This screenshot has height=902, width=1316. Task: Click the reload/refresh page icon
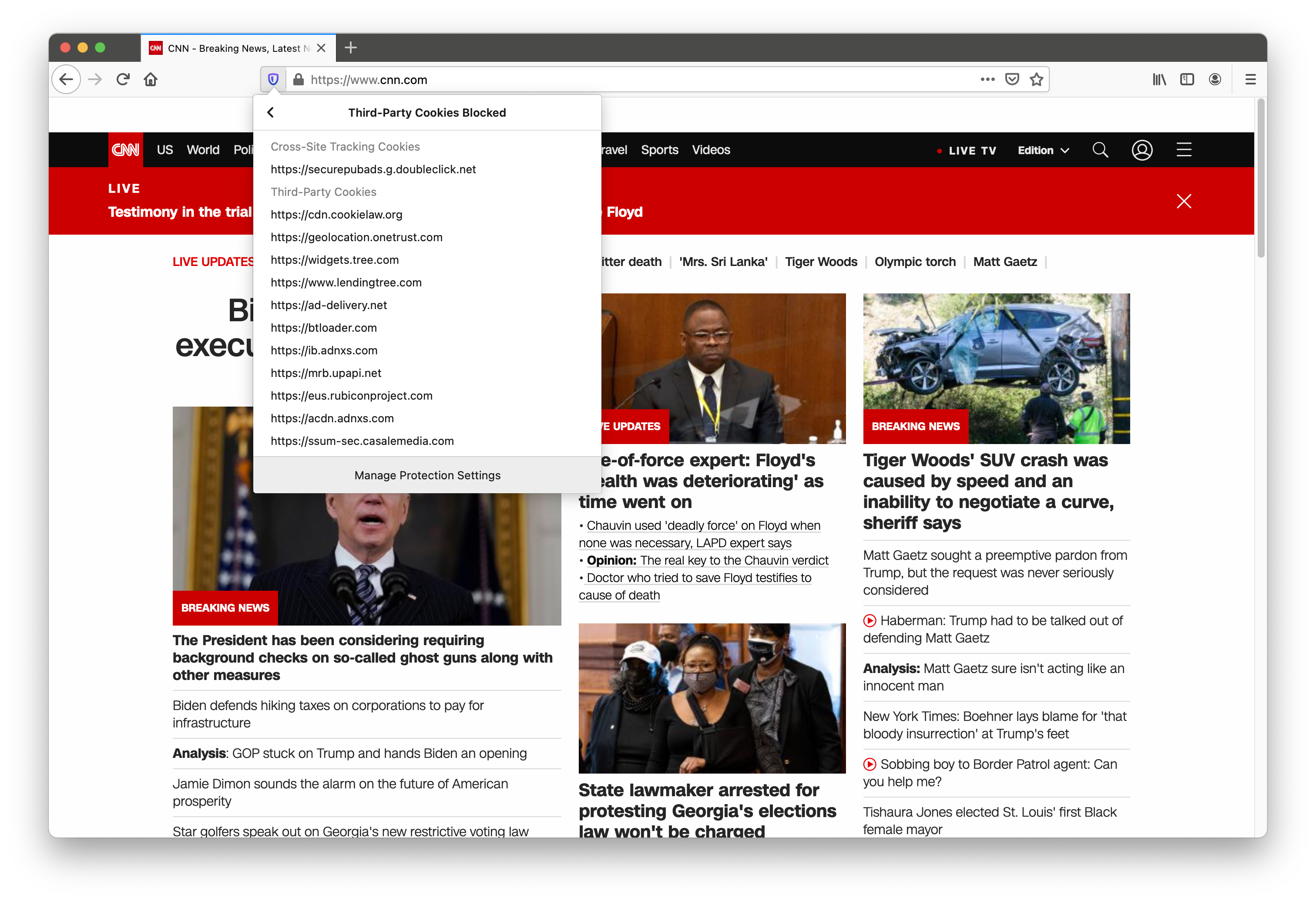click(x=121, y=79)
